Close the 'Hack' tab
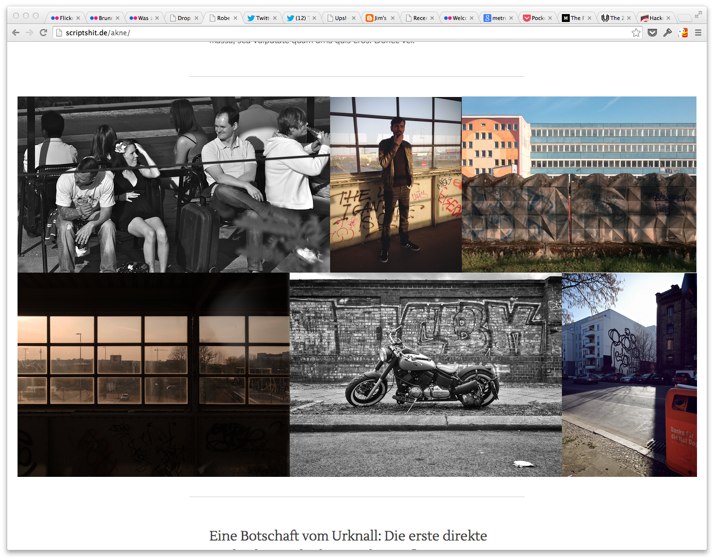Image resolution: width=714 pixels, height=560 pixels. point(668,18)
